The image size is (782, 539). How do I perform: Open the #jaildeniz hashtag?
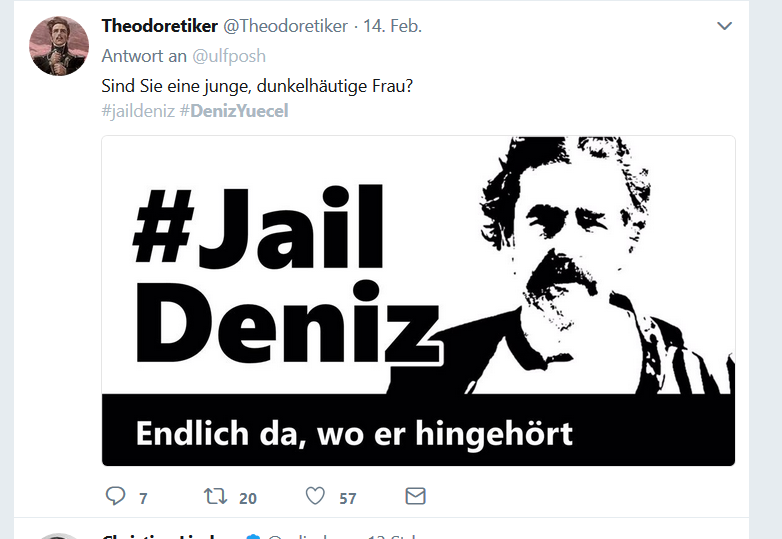pos(138,111)
